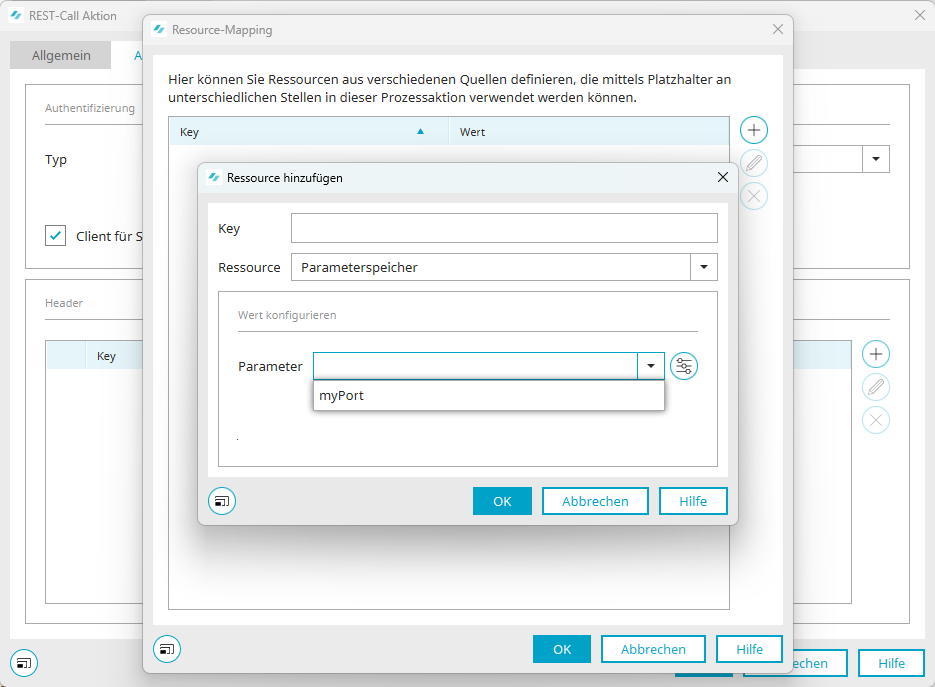Click the parameter settings icon beside Parameter dropdown
935x687 pixels.
point(684,367)
